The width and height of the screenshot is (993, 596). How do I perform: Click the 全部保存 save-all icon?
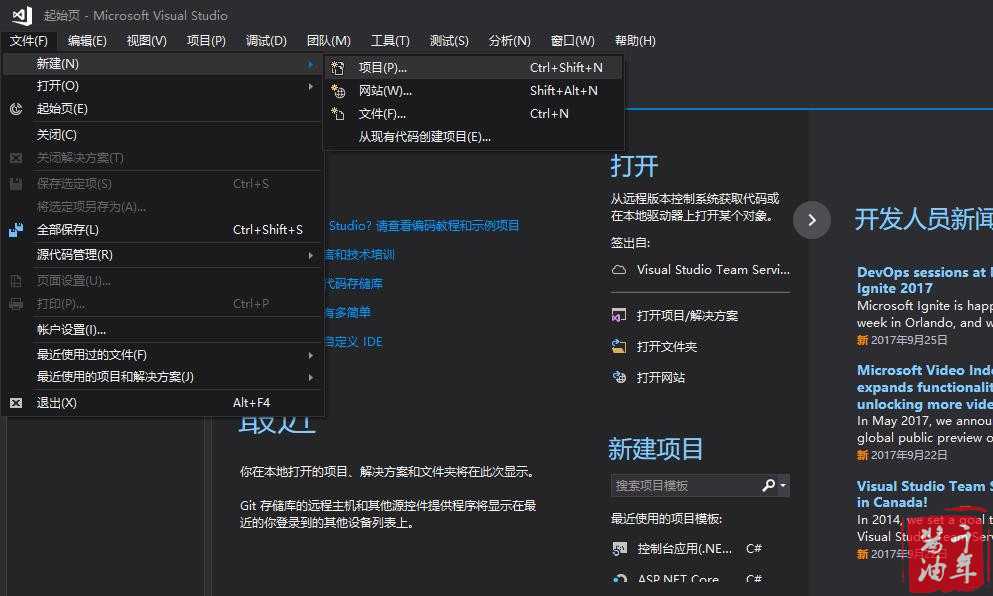16,230
